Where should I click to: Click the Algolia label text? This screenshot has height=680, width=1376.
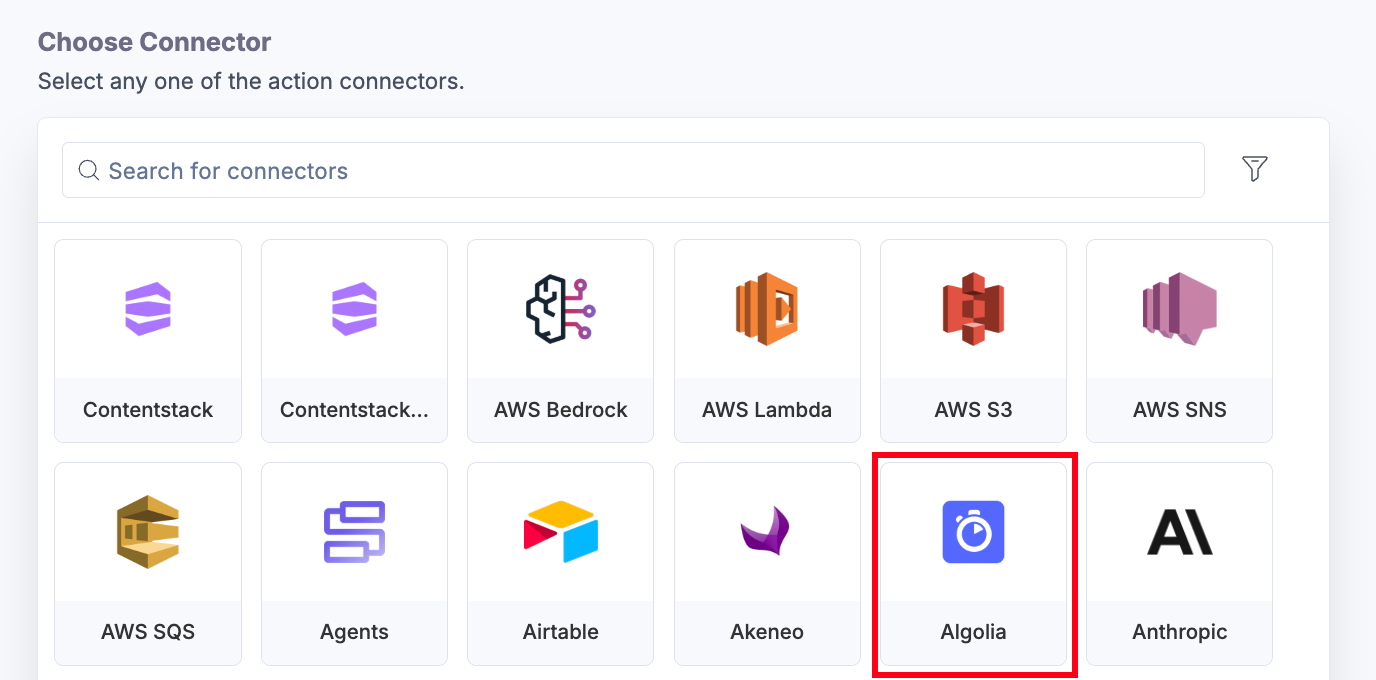pyautogui.click(x=973, y=631)
